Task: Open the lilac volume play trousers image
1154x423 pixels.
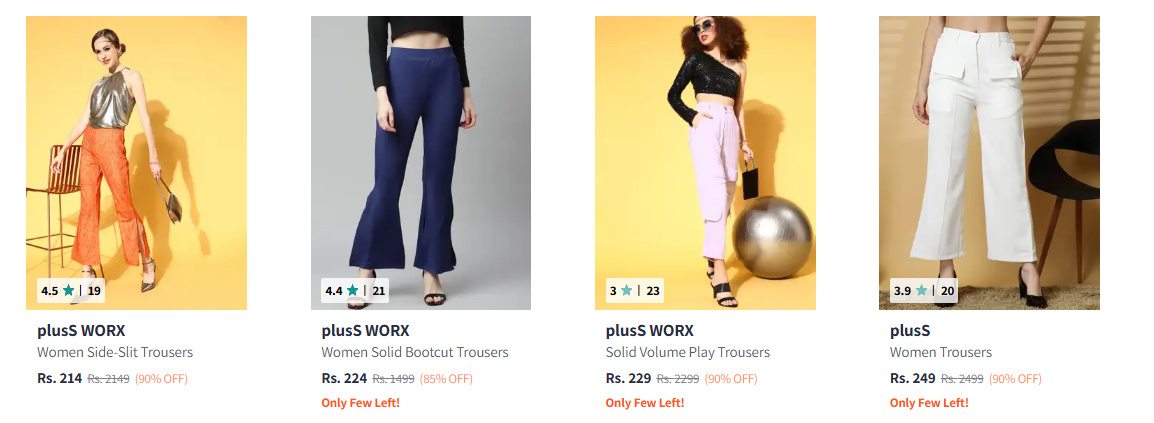Action: (x=705, y=163)
